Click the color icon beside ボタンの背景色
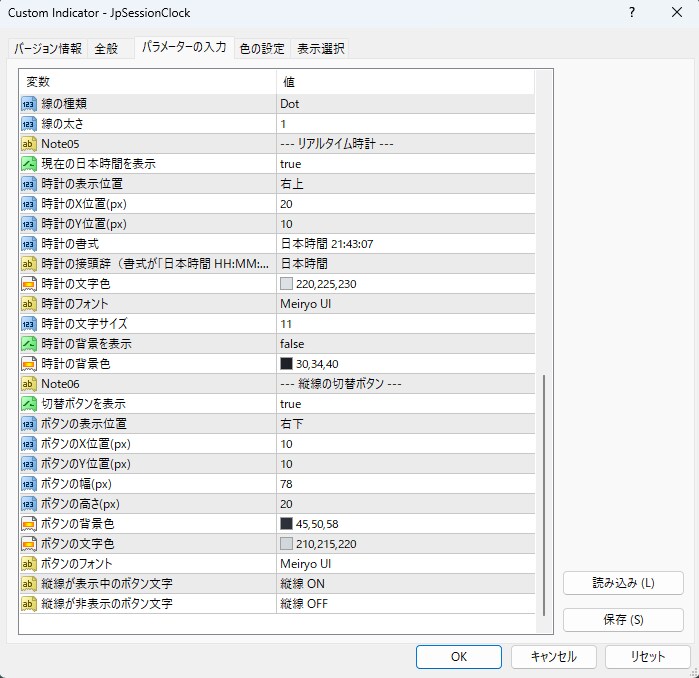Screen dimensions: 699x678 (x=29, y=524)
